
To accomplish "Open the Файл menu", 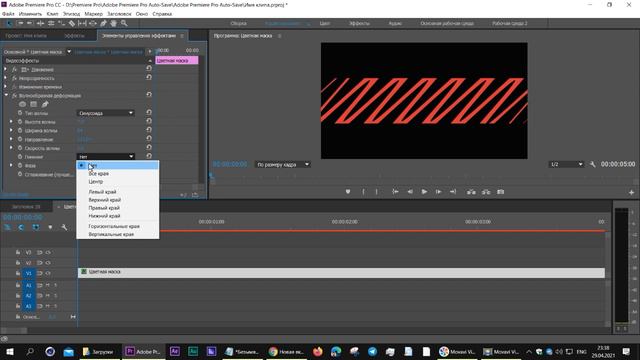I will coord(8,14).
